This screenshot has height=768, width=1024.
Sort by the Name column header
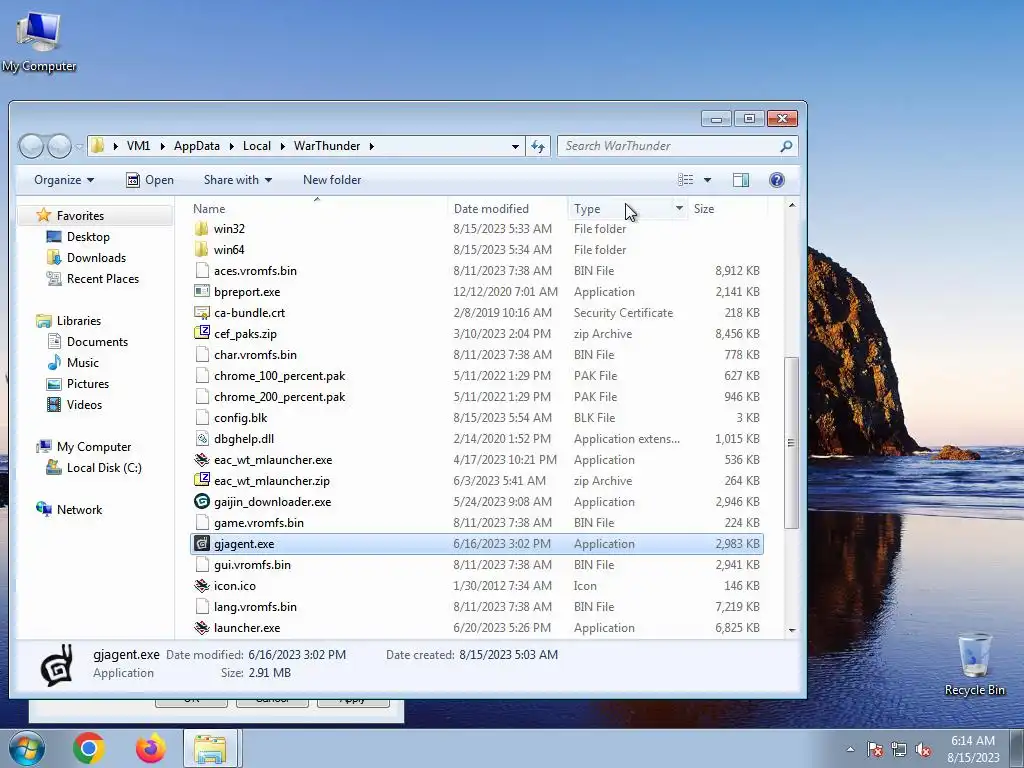tap(318, 208)
